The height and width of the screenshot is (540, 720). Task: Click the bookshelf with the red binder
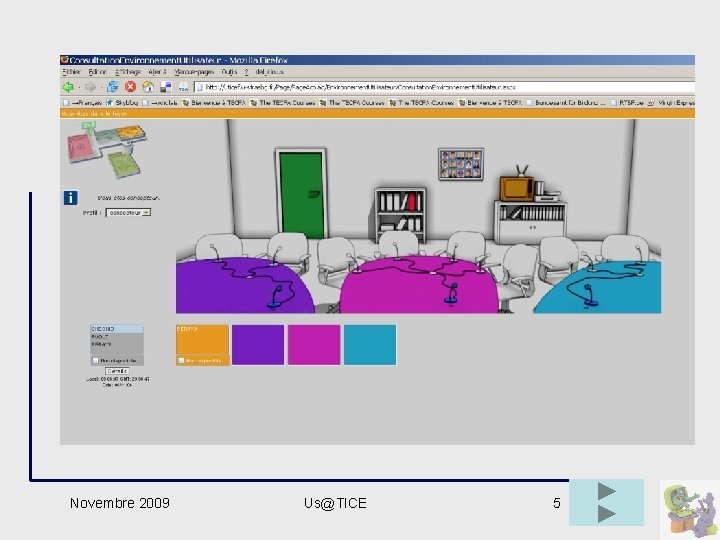pos(400,213)
